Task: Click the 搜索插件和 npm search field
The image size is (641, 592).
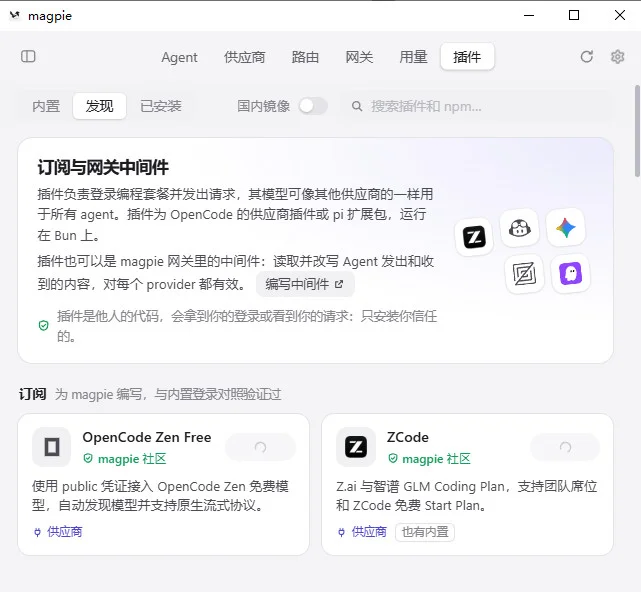Action: point(478,106)
